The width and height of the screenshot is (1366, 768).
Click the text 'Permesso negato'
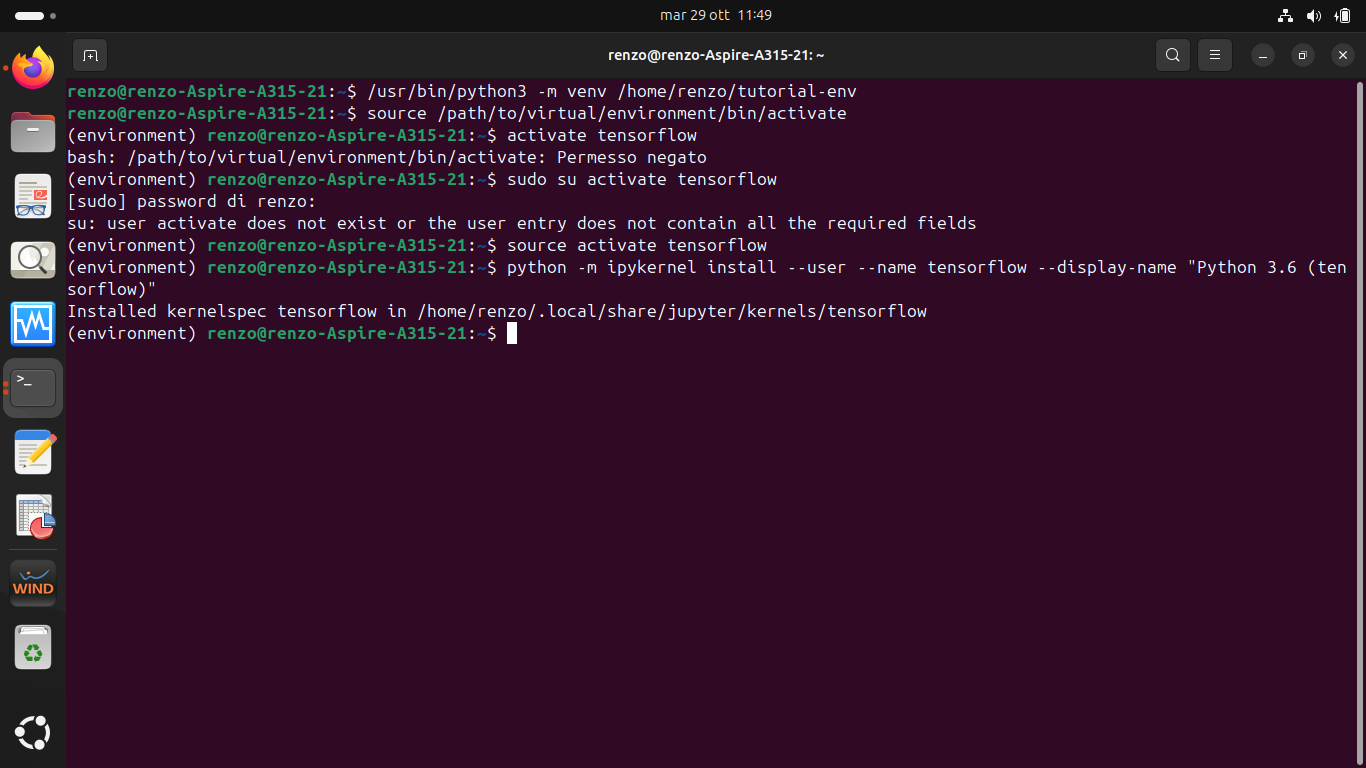click(x=632, y=157)
